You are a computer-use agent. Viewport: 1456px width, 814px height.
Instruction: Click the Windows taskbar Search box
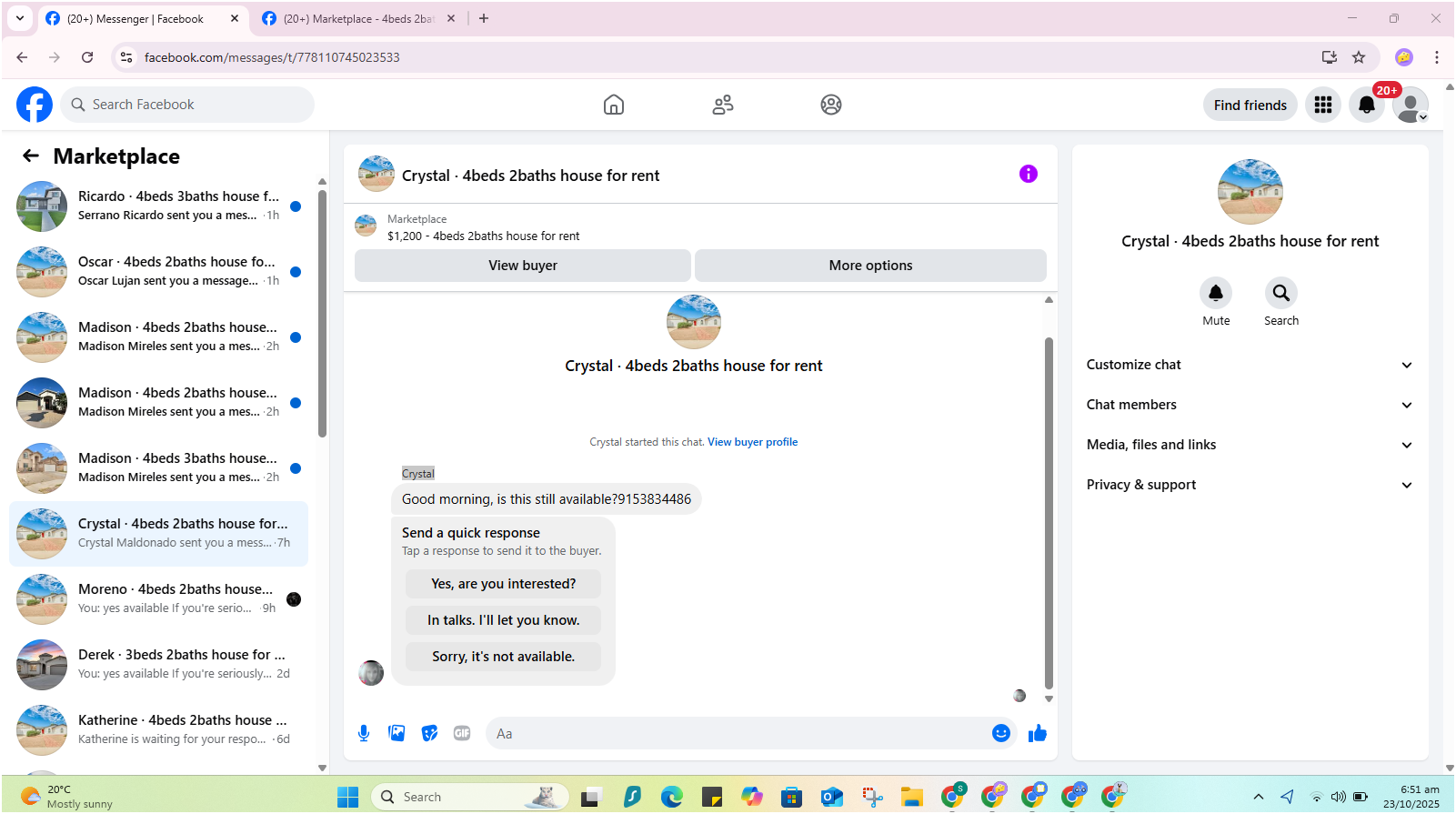[470, 797]
